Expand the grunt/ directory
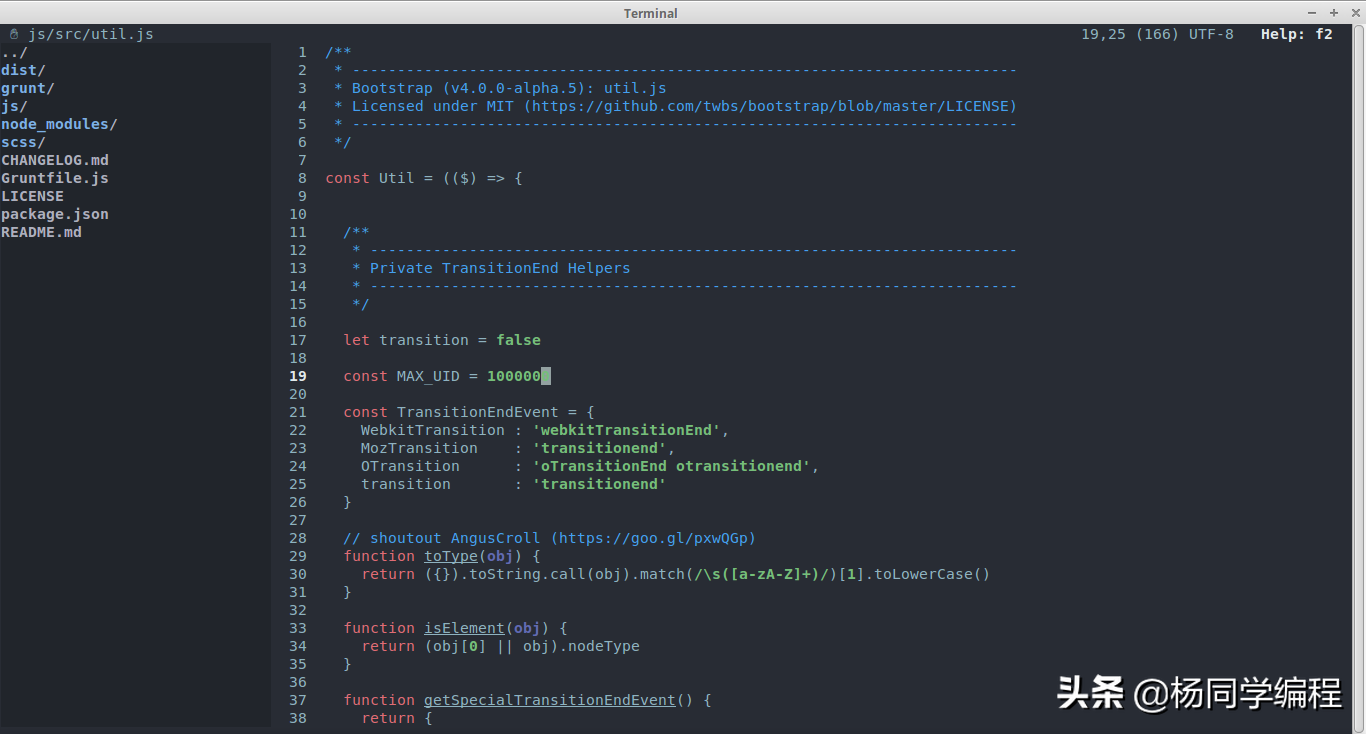The height and width of the screenshot is (734, 1366). (x=26, y=87)
